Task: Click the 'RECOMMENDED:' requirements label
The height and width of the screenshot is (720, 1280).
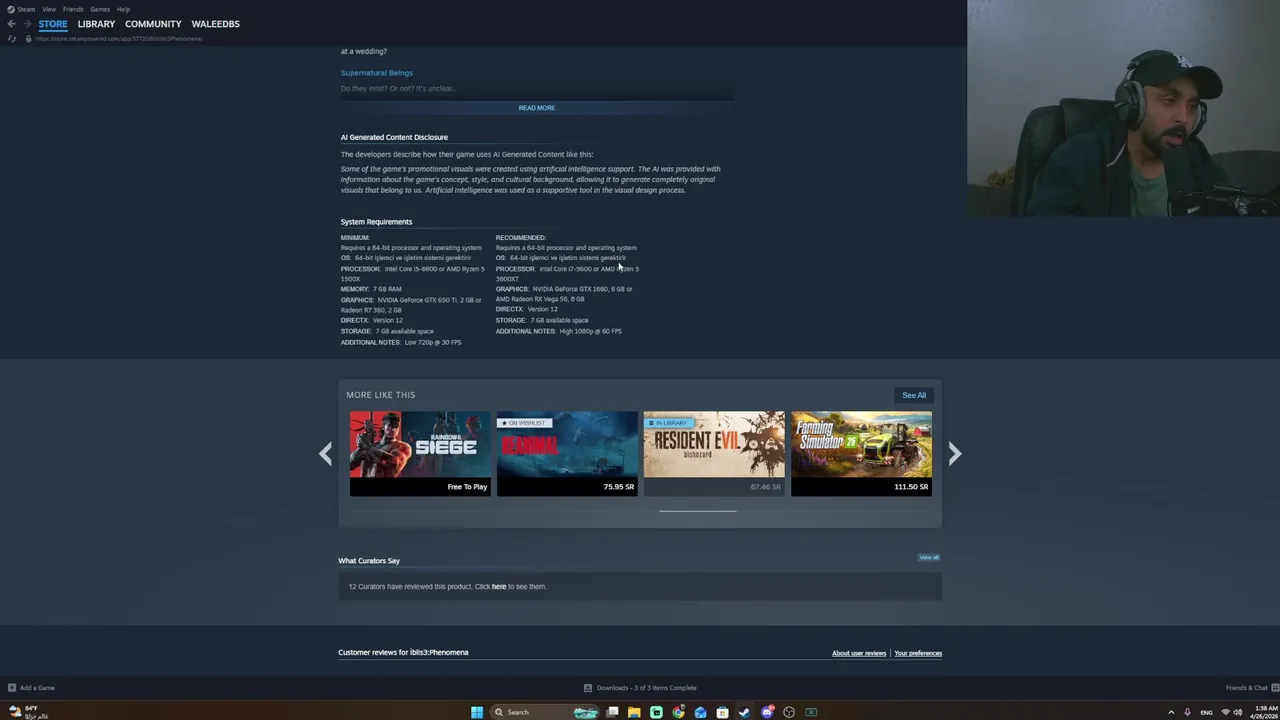Action: 521,238
